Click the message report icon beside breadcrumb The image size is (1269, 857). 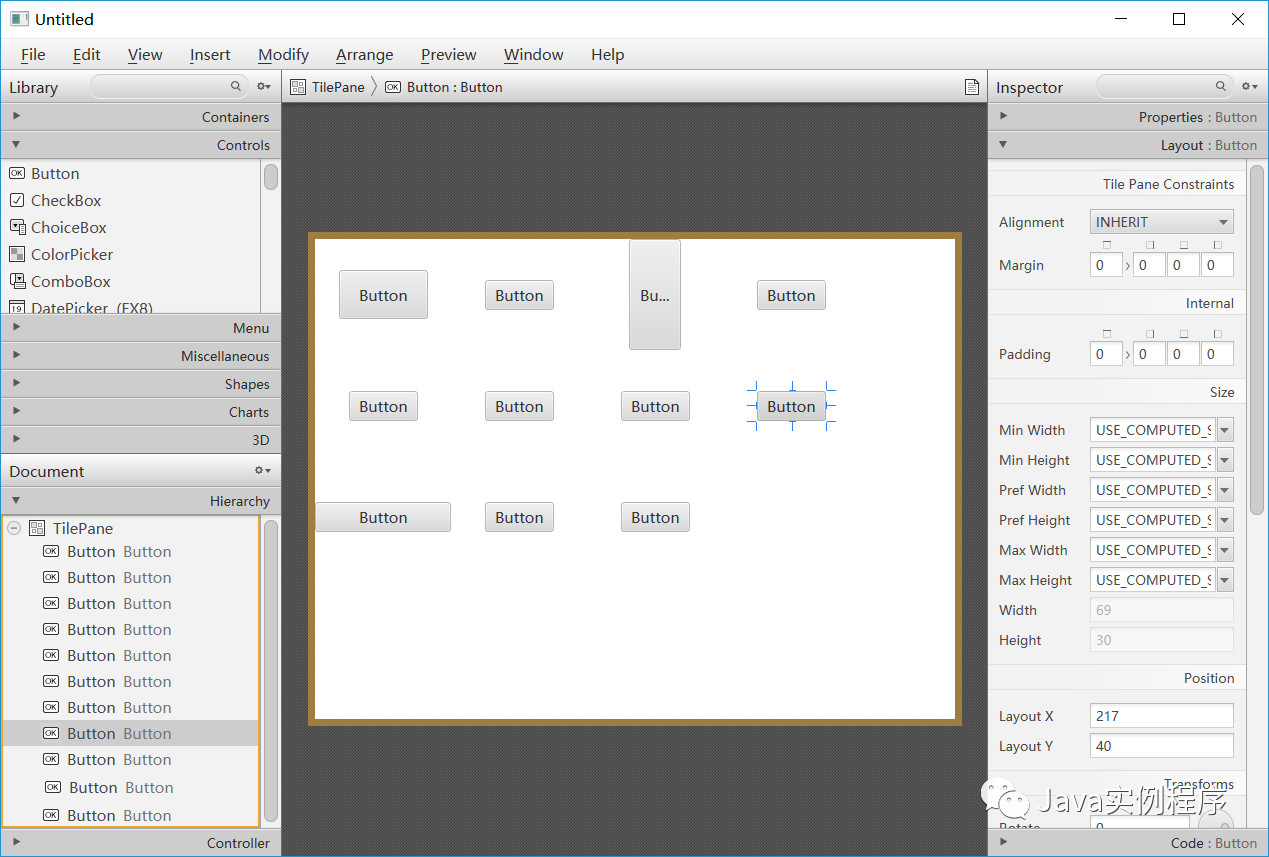(x=971, y=87)
